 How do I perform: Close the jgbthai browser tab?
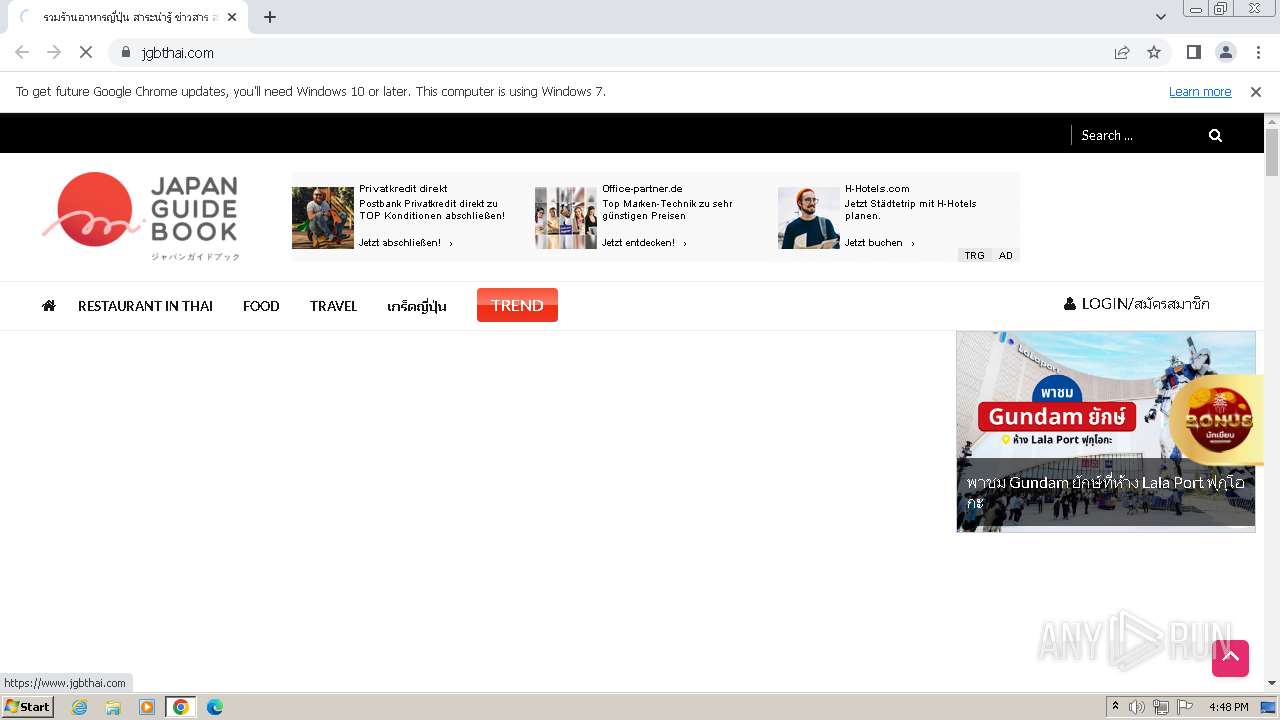coord(232,17)
